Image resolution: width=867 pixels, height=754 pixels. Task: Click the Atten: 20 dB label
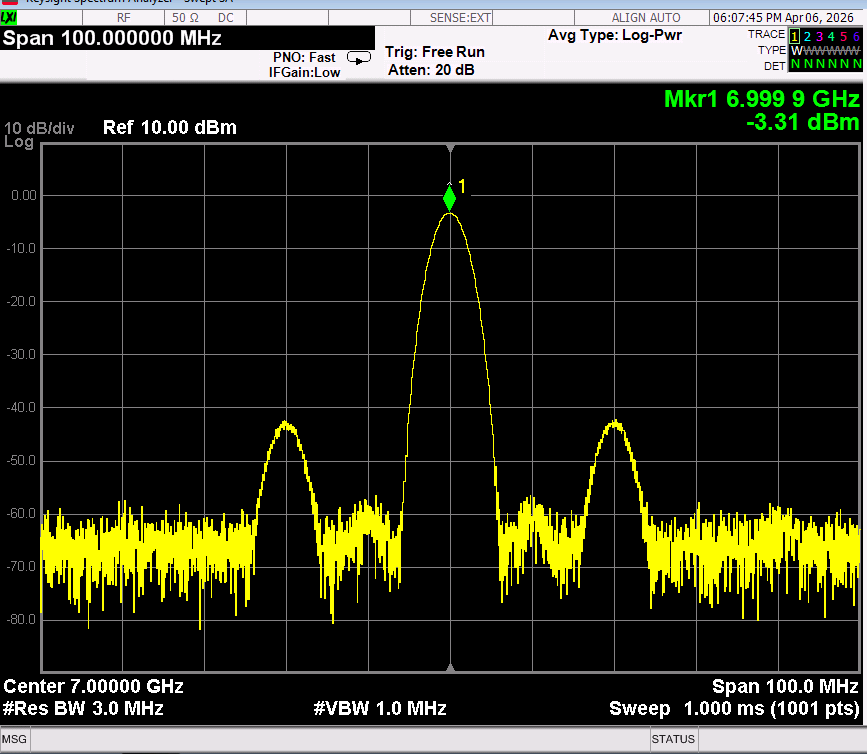pyautogui.click(x=431, y=70)
